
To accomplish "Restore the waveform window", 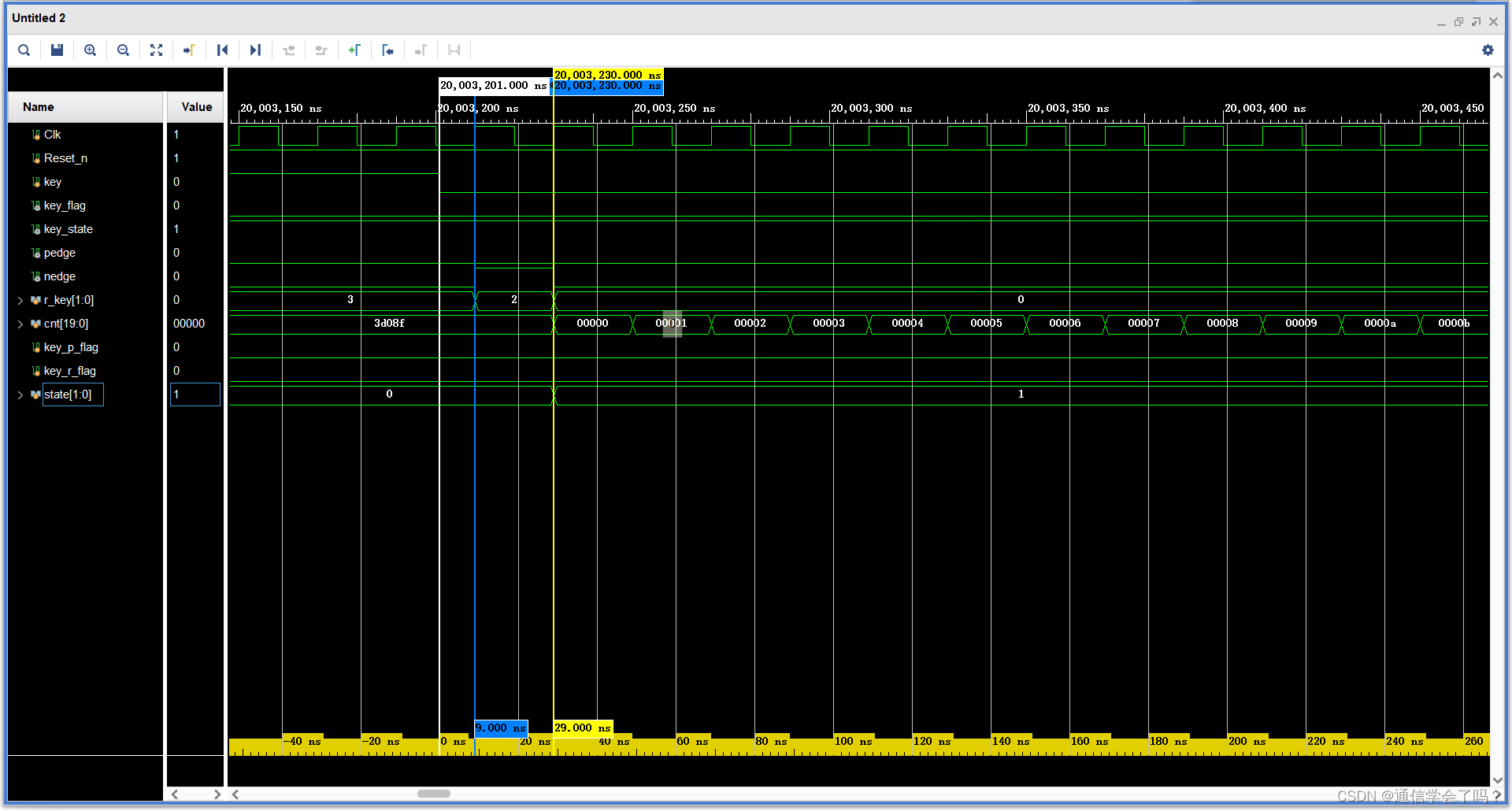I will click(1458, 22).
